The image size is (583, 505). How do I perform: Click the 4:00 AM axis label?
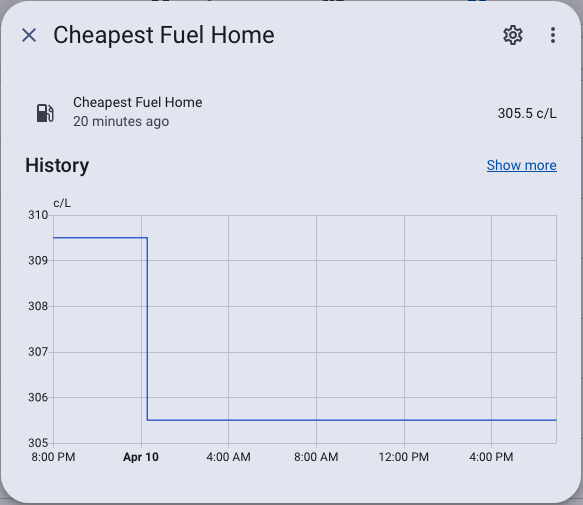(228, 457)
